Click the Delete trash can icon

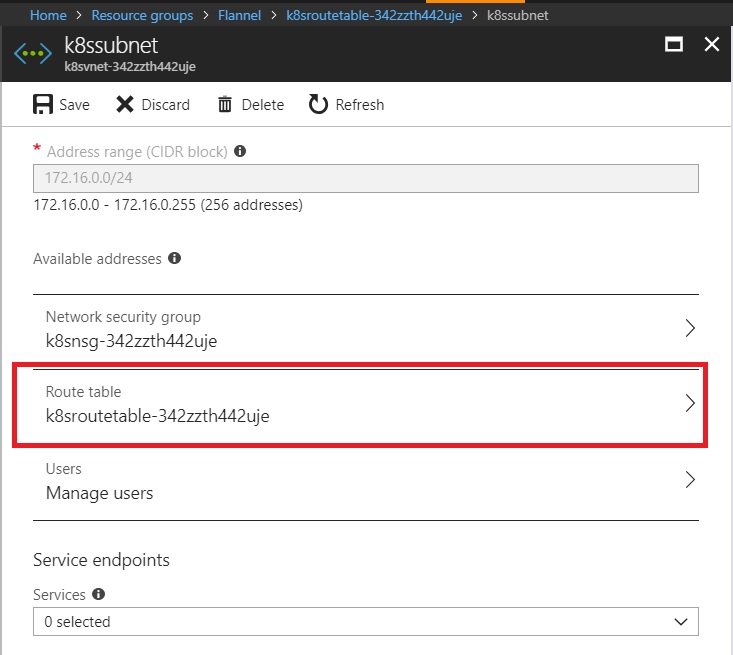click(225, 104)
